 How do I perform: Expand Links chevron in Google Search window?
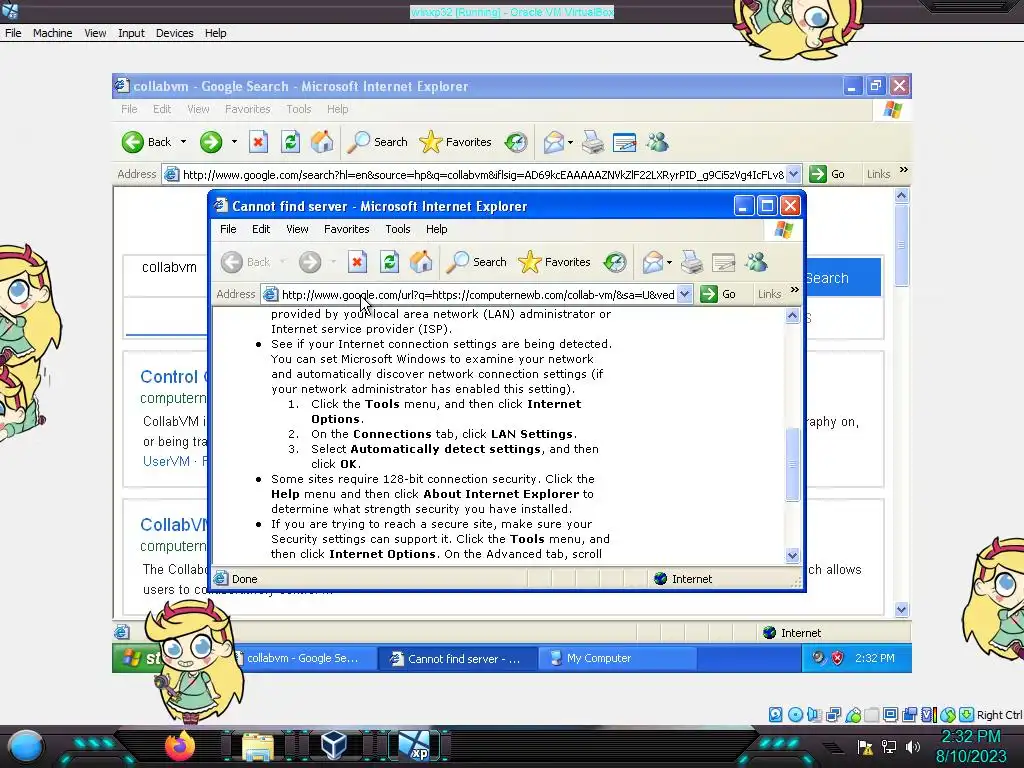pos(904,170)
